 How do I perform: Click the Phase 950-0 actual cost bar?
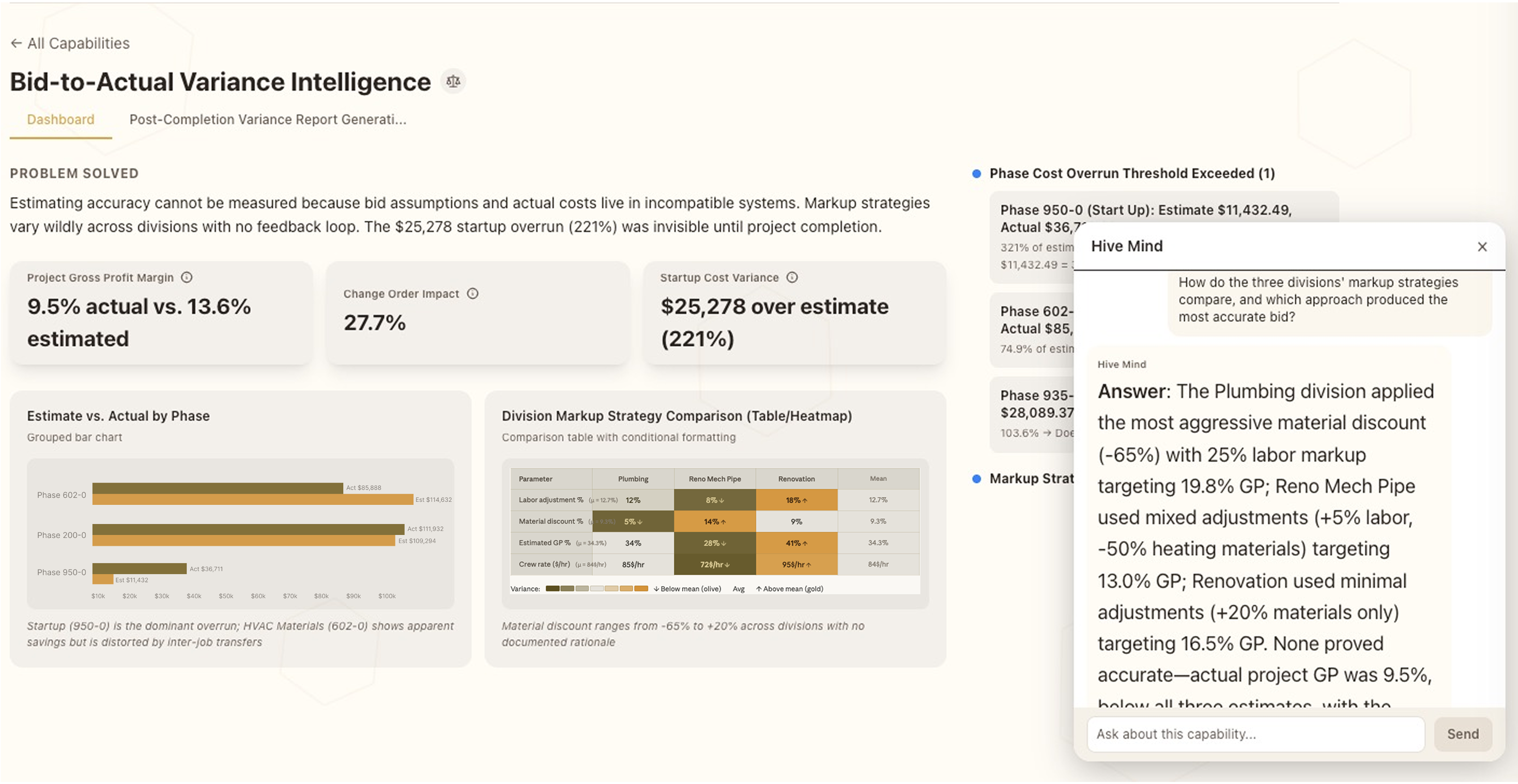[139, 568]
